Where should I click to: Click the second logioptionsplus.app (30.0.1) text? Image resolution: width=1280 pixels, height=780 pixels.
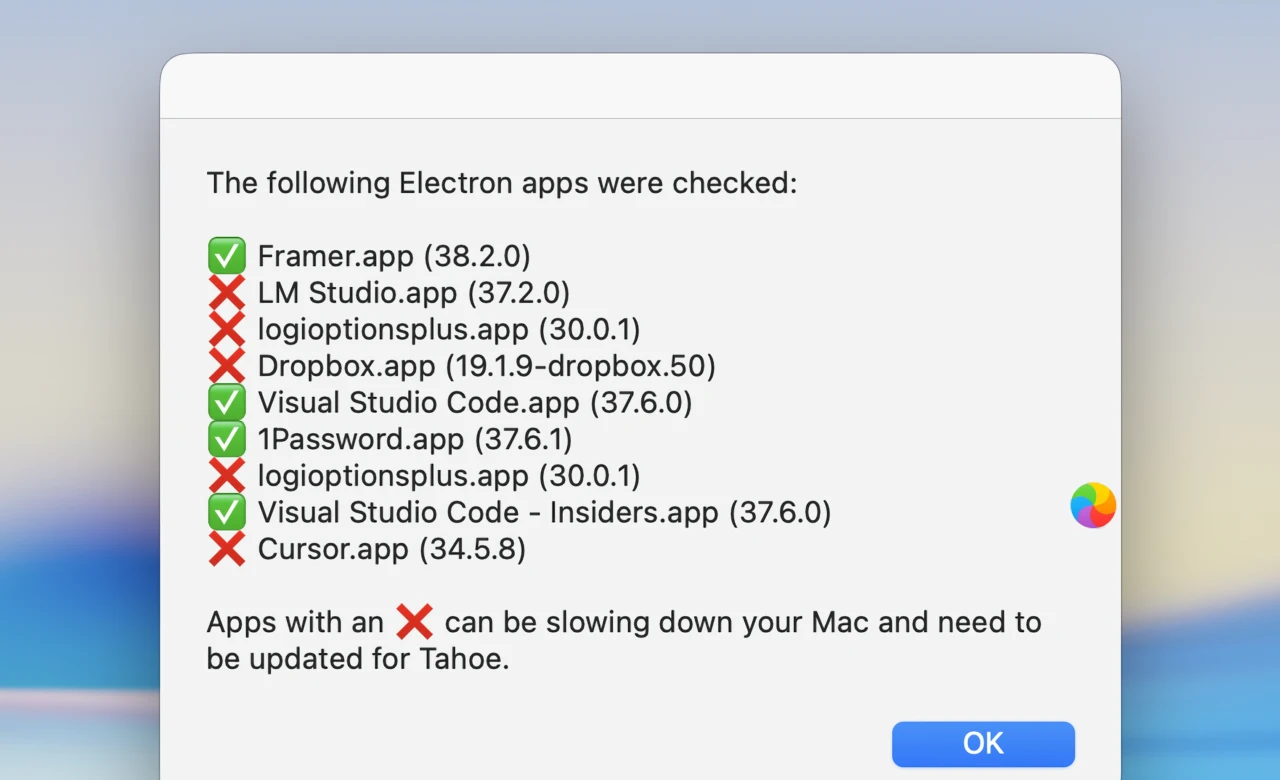point(449,475)
